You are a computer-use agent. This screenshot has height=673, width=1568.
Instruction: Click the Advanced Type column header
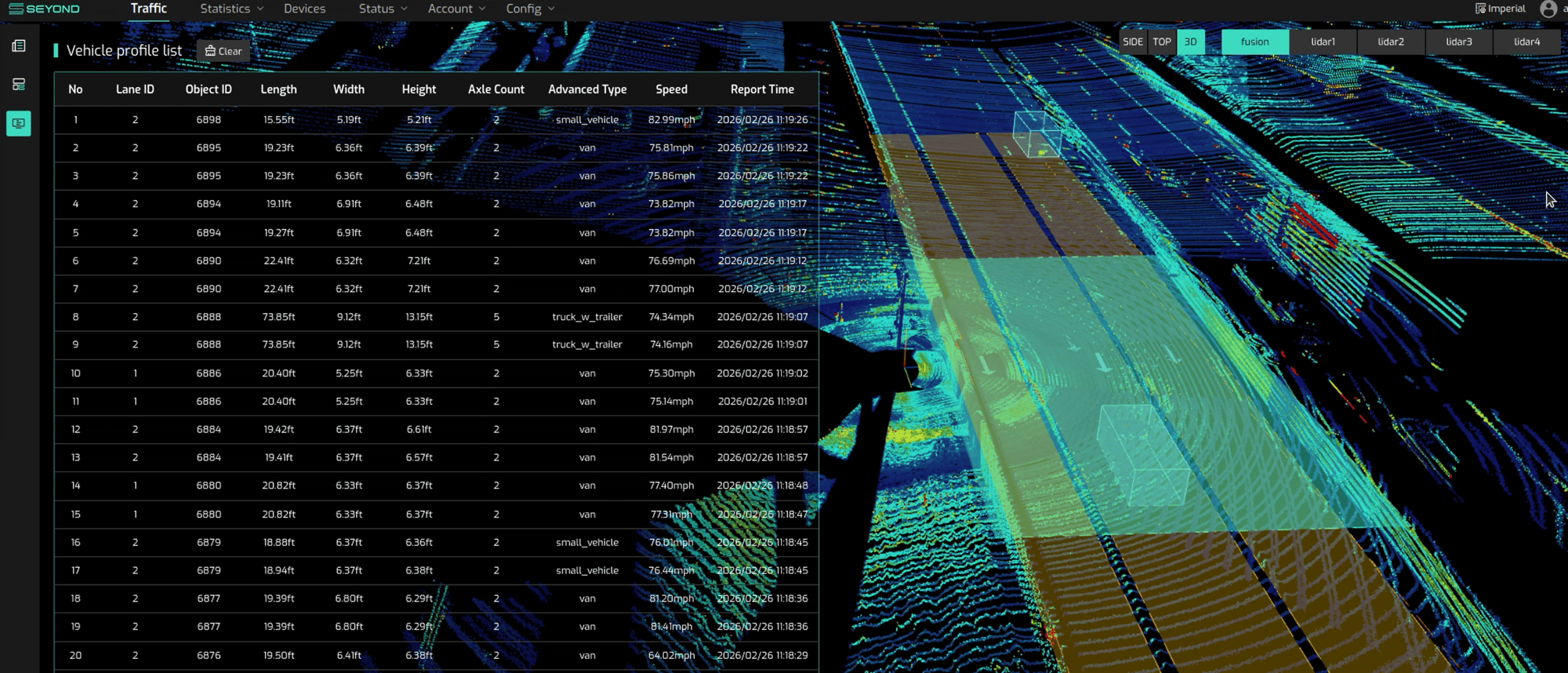tap(587, 89)
